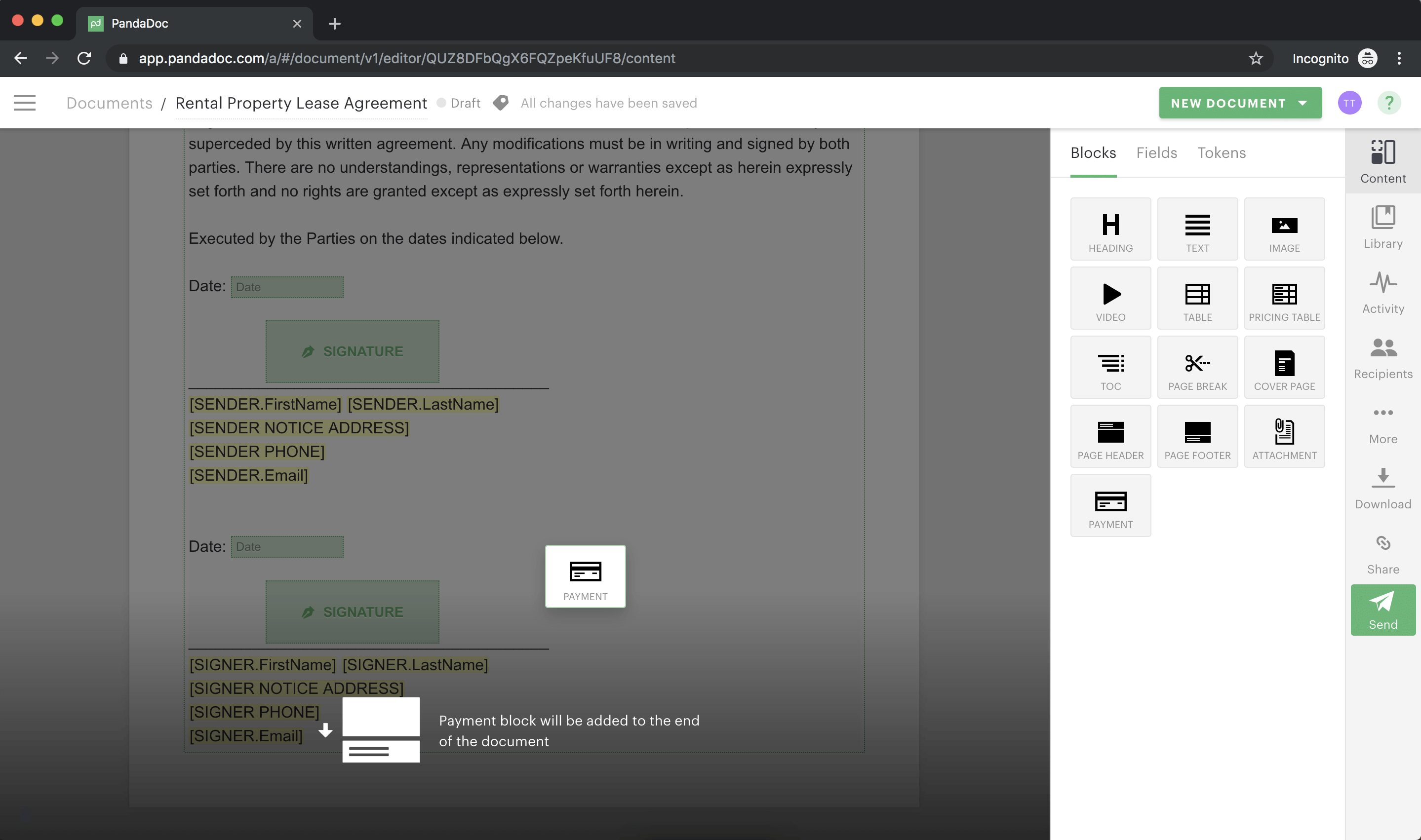The width and height of the screenshot is (1421, 840).
Task: Switch to the Tokens tab
Action: pos(1221,152)
